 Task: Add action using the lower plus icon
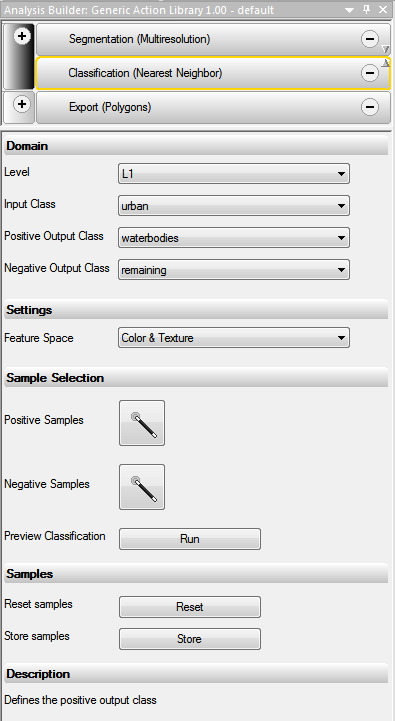[22, 104]
